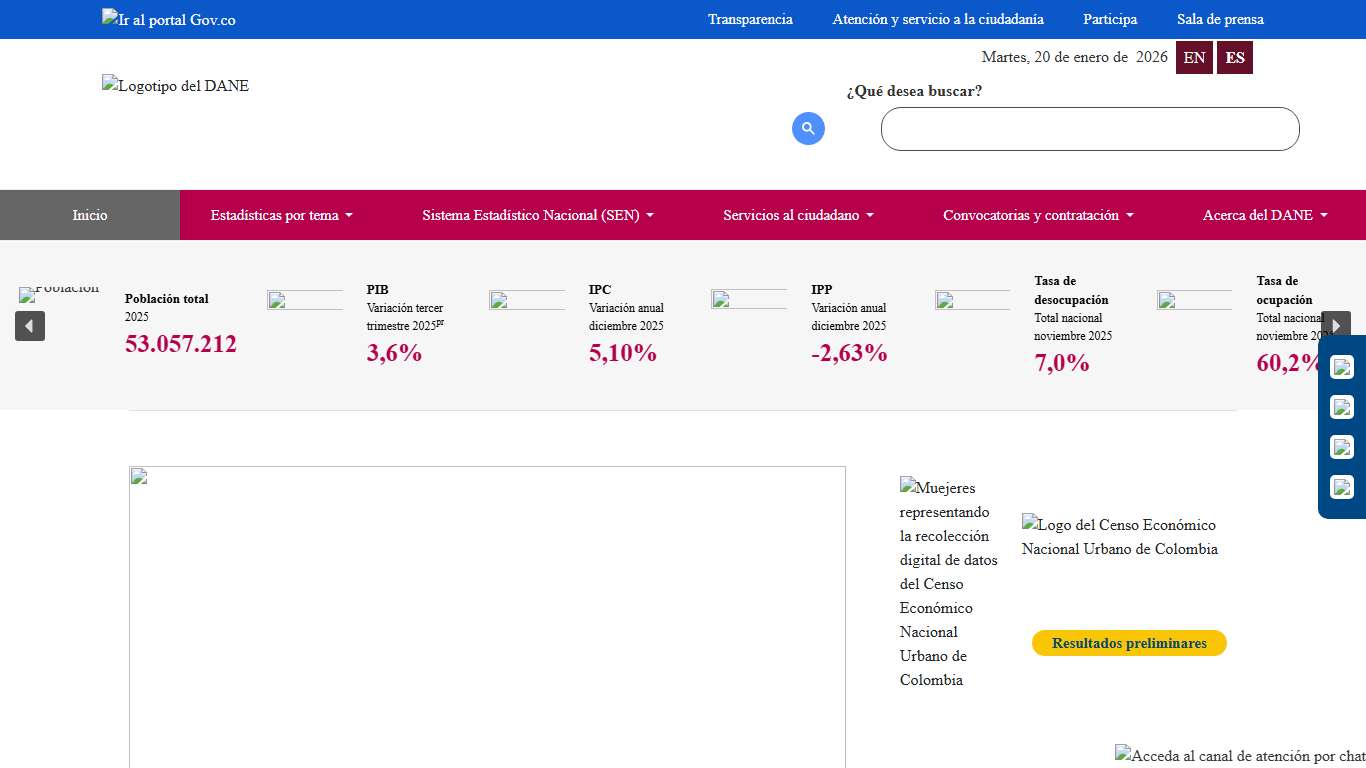Switch site language to English (EN)
1366x768 pixels.
(x=1194, y=58)
